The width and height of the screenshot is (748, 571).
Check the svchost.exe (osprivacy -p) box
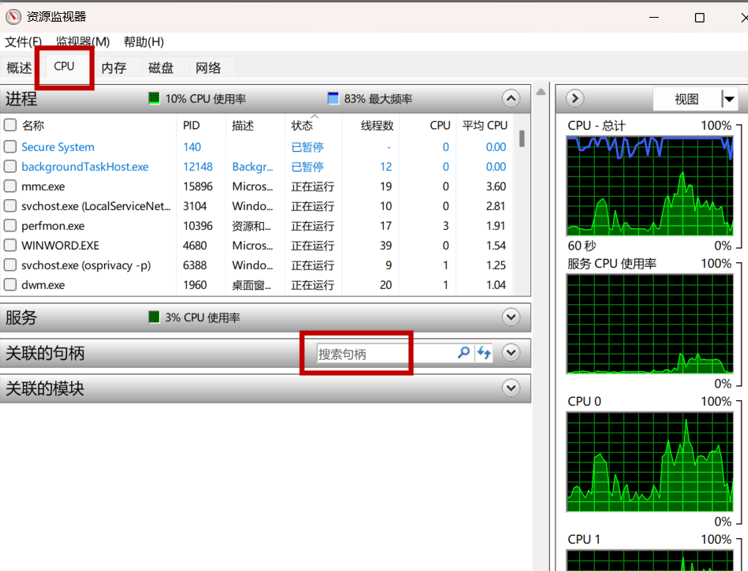(x=10, y=265)
